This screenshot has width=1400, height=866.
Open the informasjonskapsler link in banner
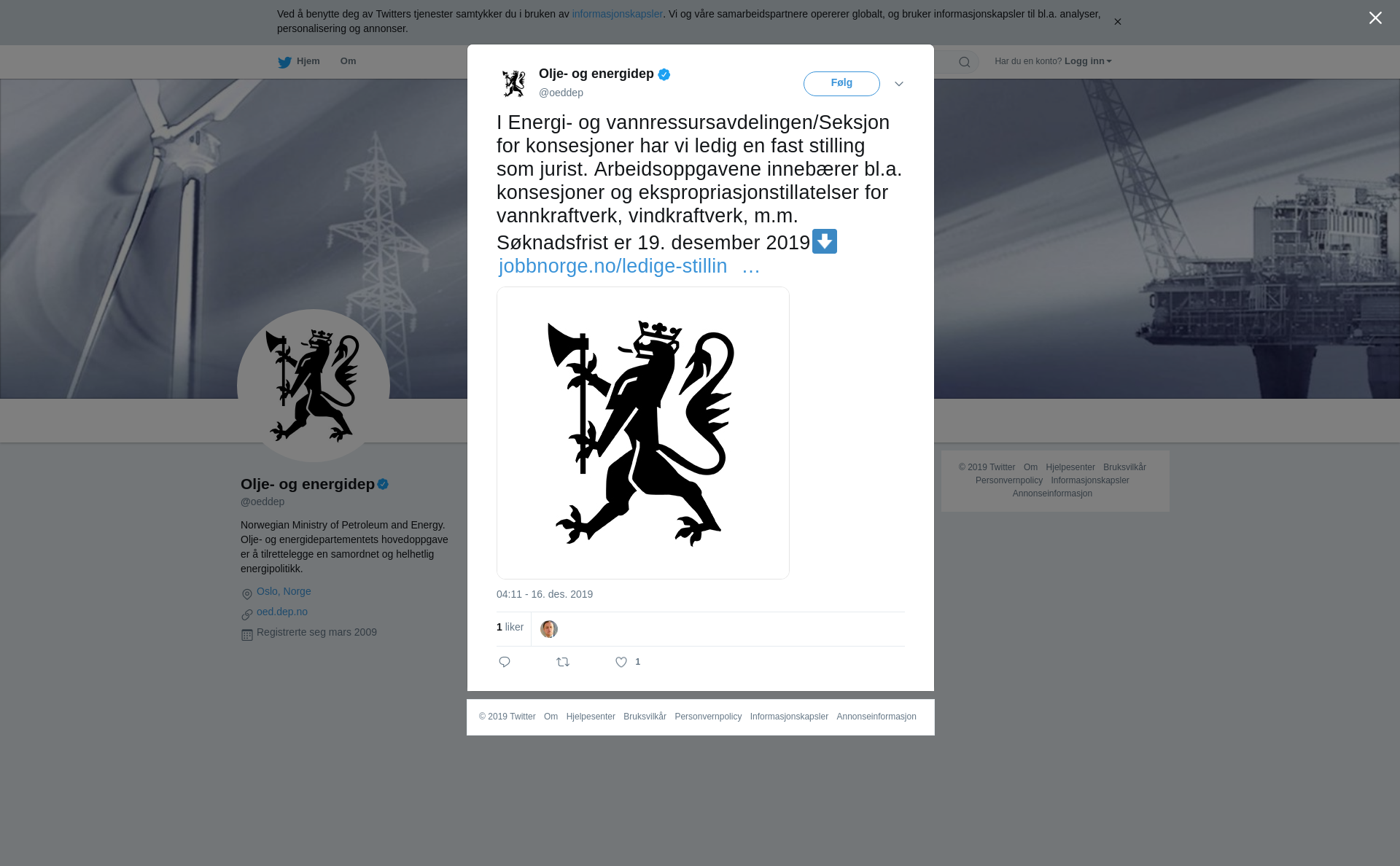(617, 14)
